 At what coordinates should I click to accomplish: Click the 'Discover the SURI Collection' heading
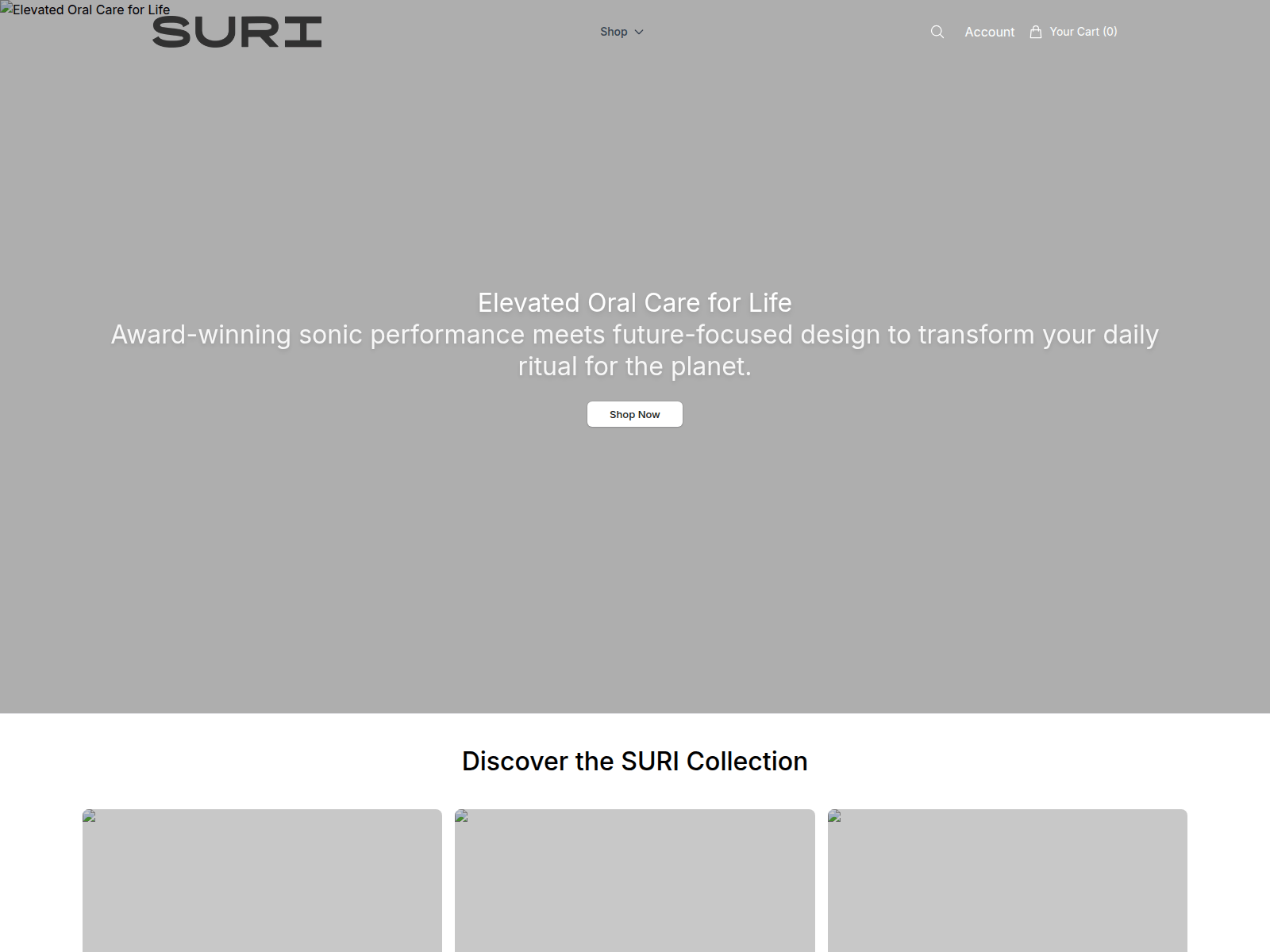coord(635,762)
